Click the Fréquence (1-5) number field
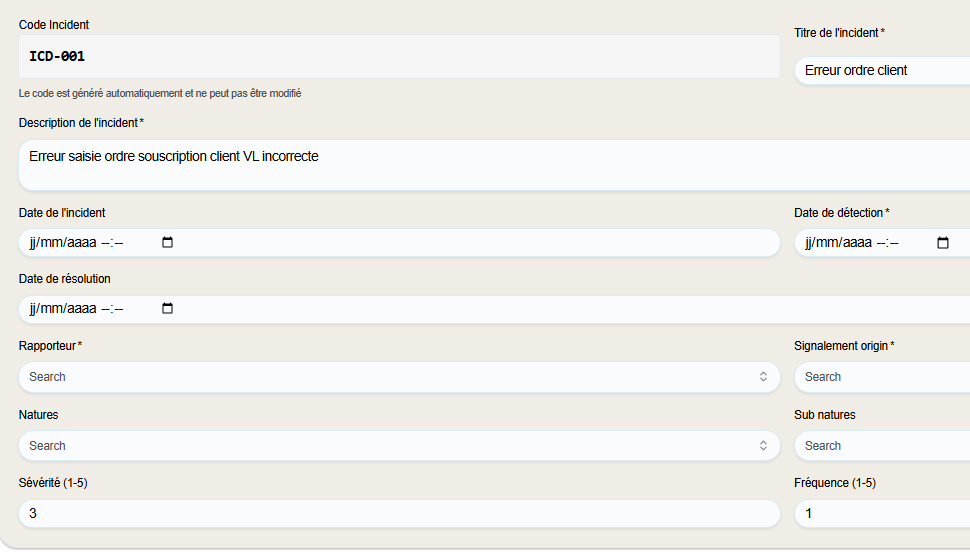 pos(880,514)
